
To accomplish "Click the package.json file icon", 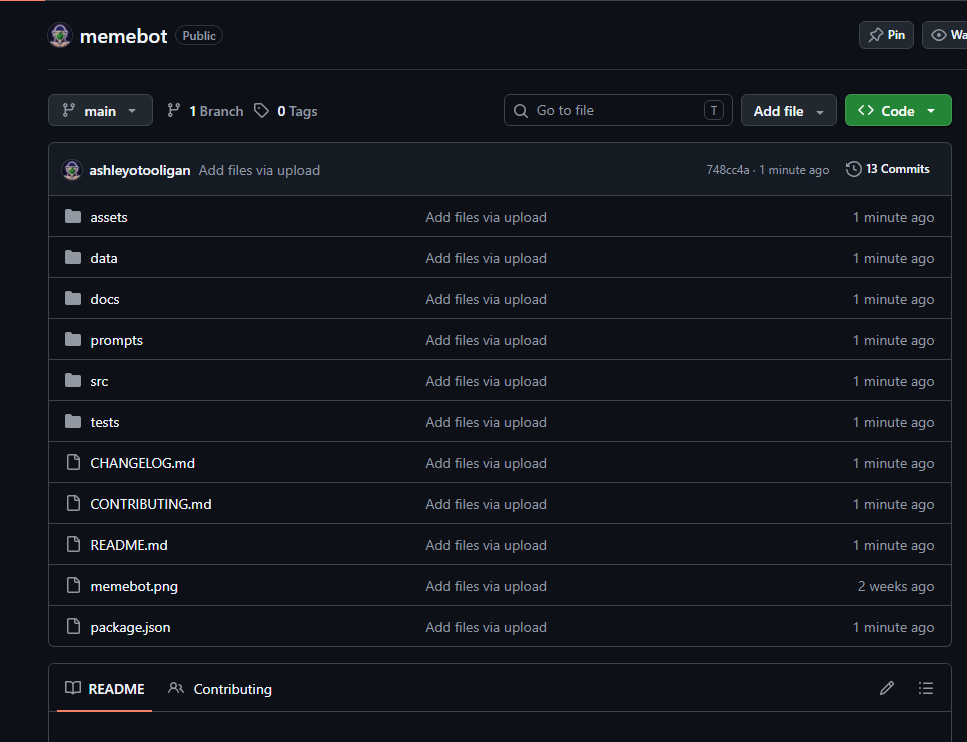I will pyautogui.click(x=73, y=626).
